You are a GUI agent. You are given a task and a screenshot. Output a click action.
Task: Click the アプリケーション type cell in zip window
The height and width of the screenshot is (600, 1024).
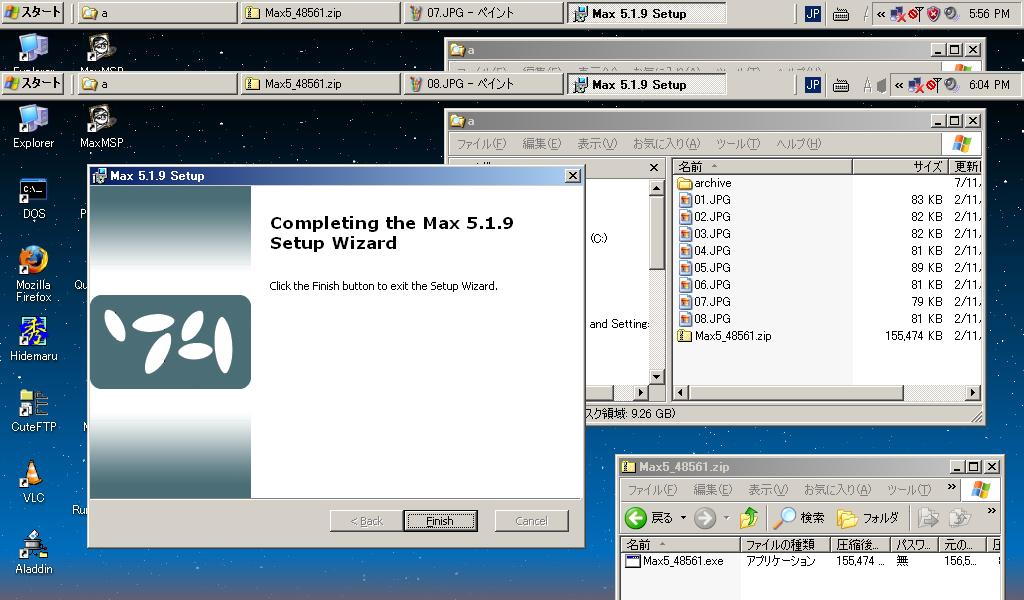click(781, 561)
